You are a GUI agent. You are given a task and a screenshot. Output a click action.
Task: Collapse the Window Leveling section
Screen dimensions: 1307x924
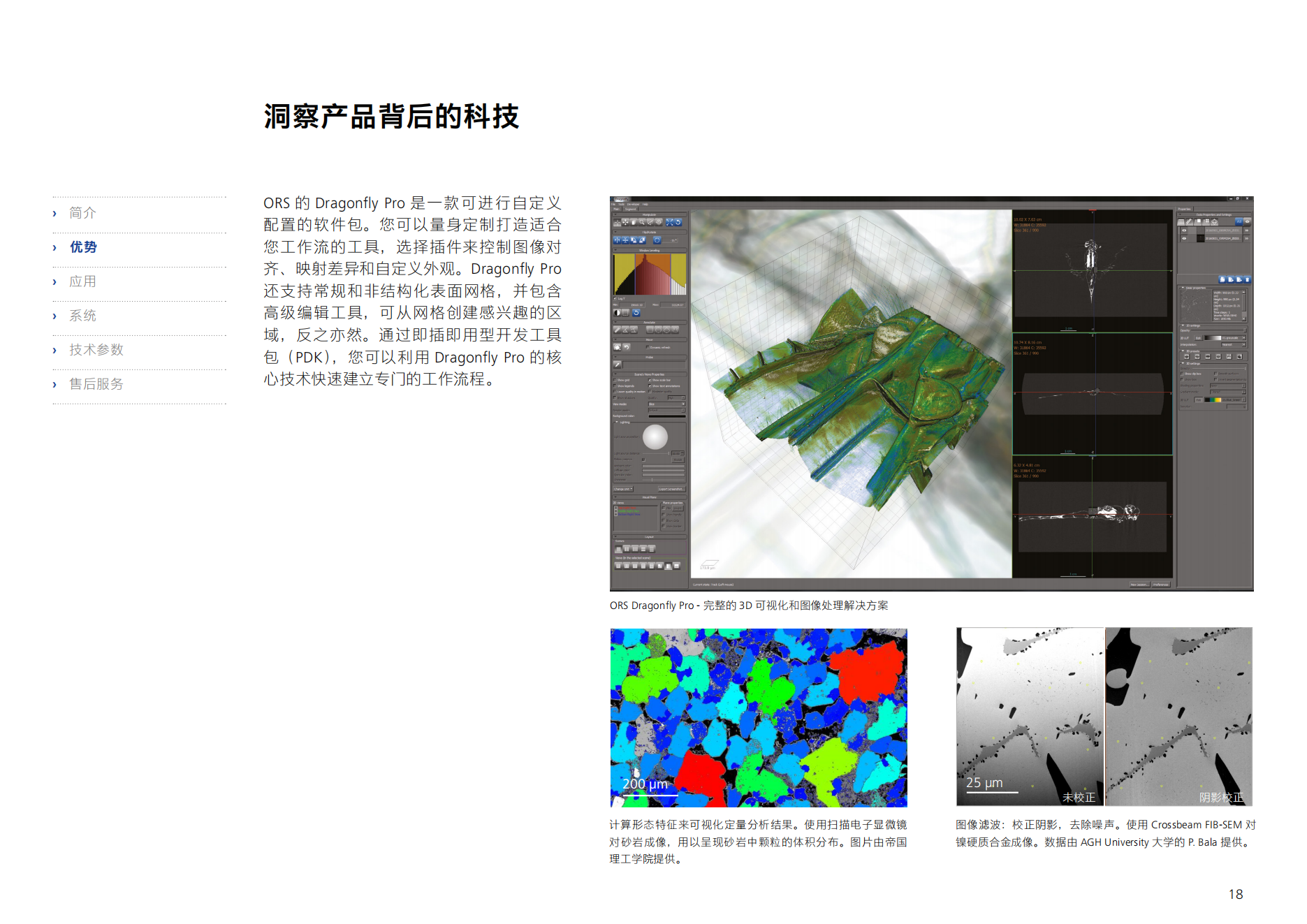coord(615,250)
